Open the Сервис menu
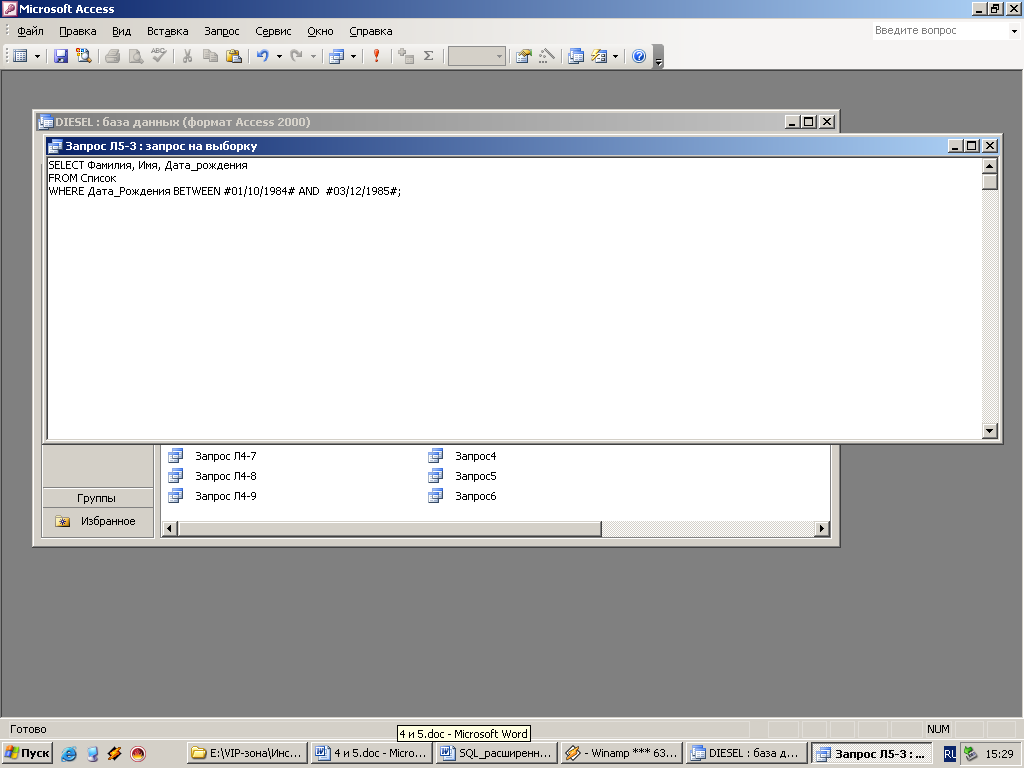Screen dimensions: 1024x768 (273, 31)
